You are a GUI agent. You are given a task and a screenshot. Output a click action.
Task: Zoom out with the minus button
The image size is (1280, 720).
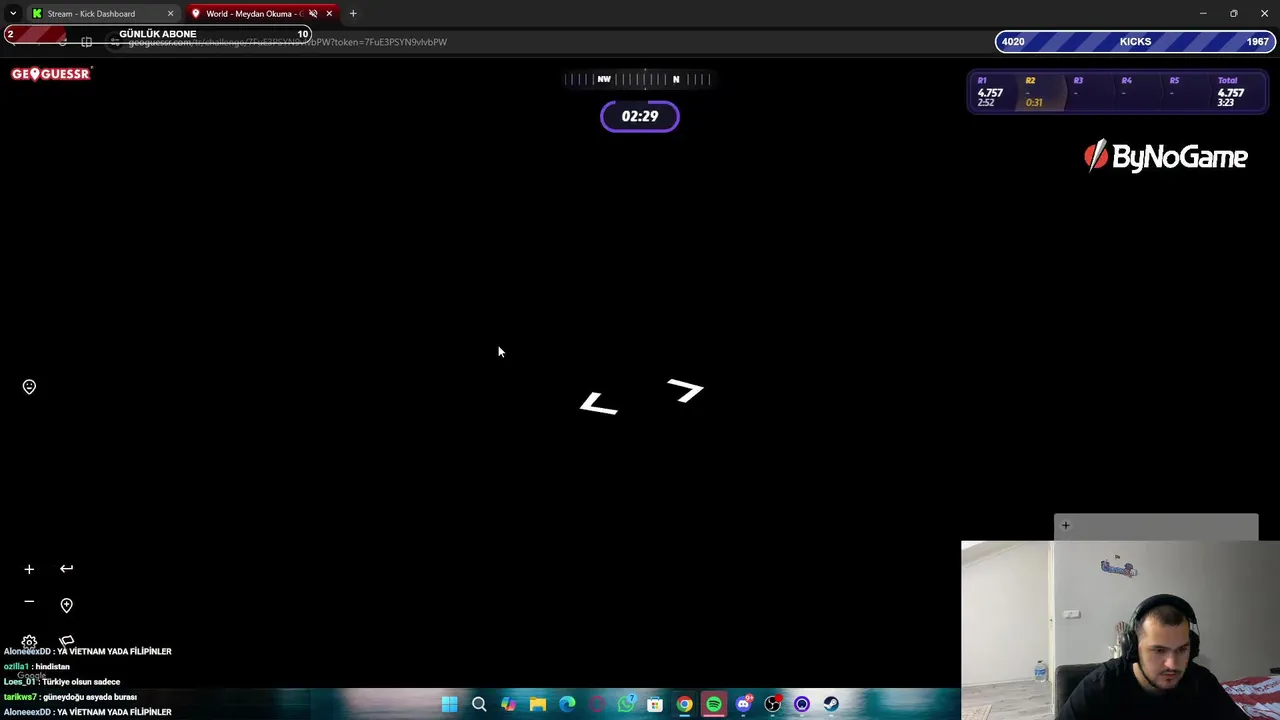pyautogui.click(x=29, y=602)
